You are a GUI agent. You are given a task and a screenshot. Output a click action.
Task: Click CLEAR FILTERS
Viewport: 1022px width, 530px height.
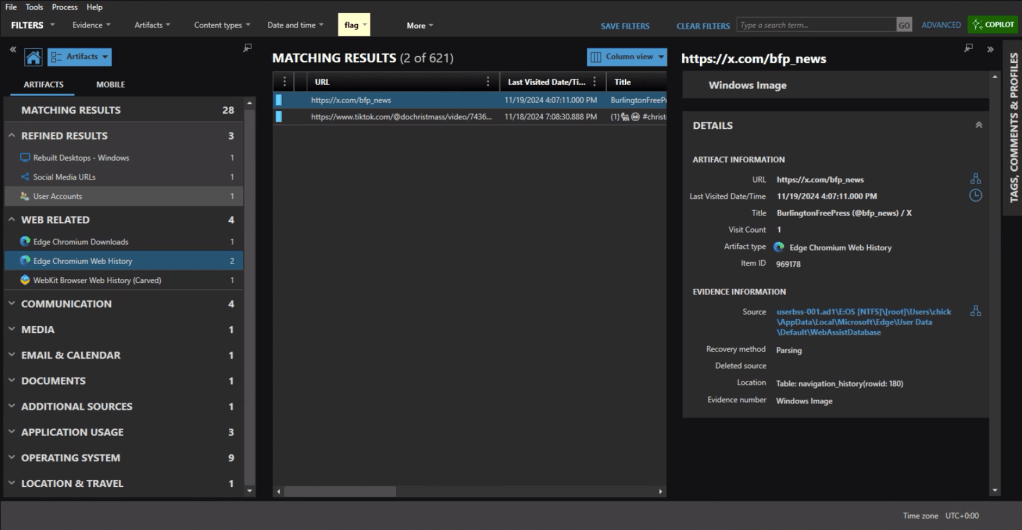pos(702,26)
